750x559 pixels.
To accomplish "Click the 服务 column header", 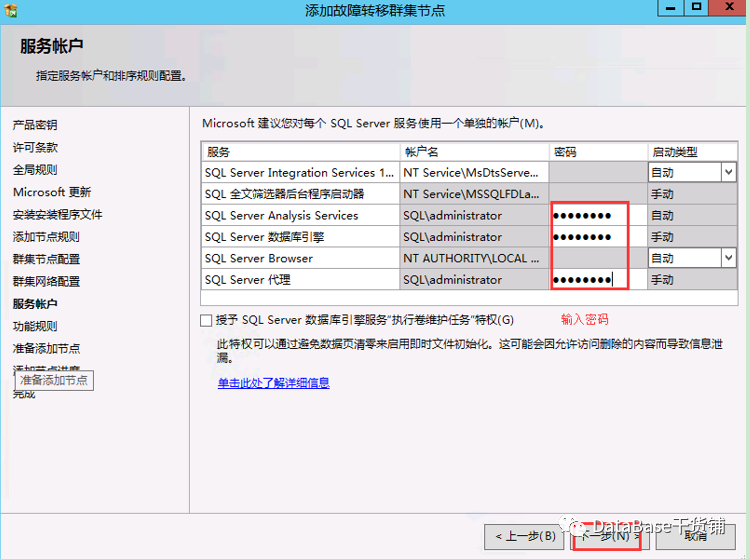I will tap(301, 152).
